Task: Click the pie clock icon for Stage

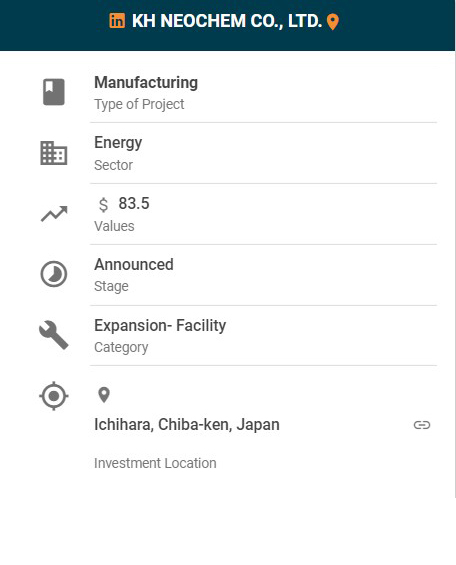Action: [54, 274]
